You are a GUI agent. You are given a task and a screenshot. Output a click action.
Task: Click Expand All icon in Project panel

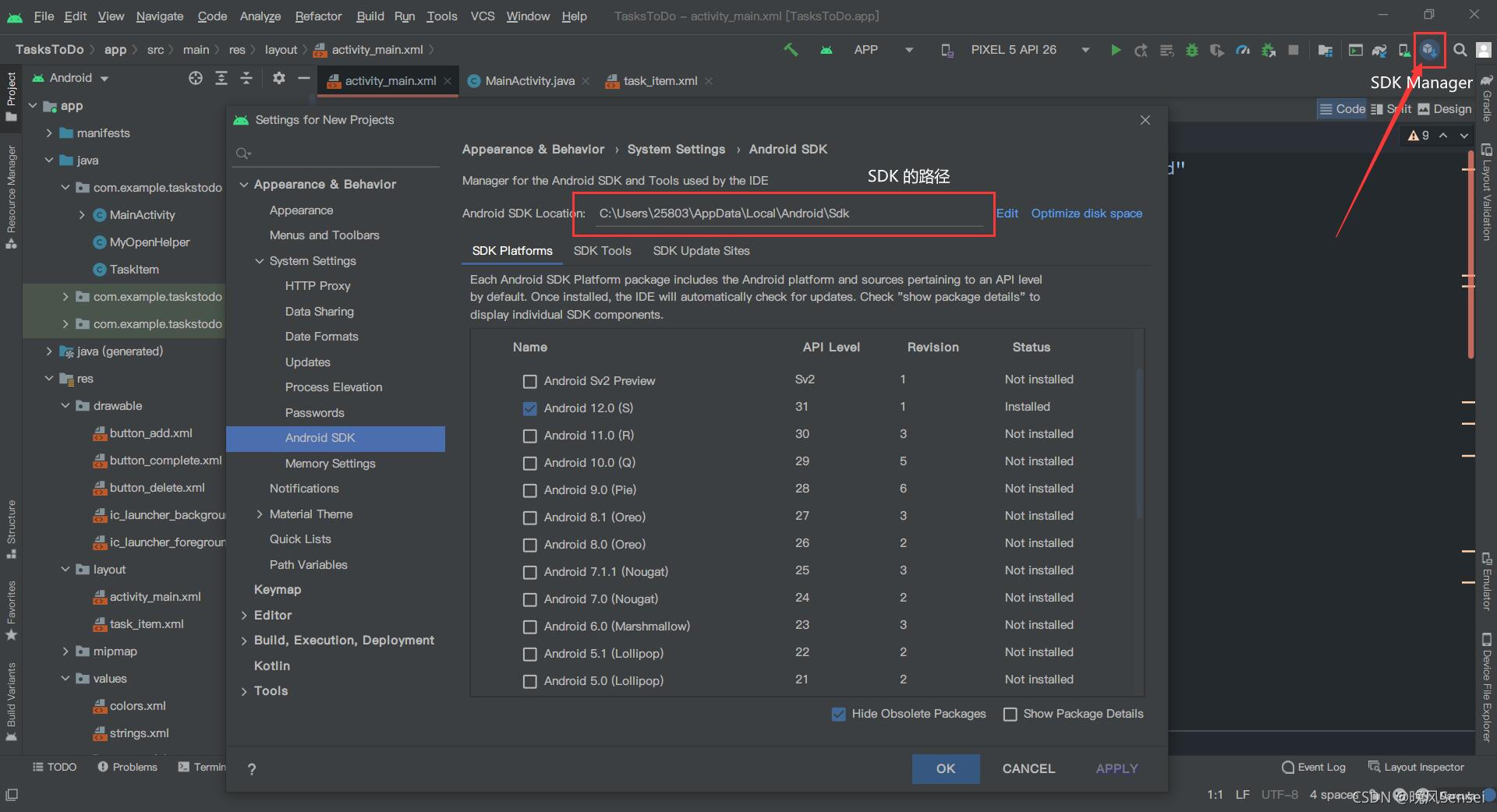tap(221, 78)
